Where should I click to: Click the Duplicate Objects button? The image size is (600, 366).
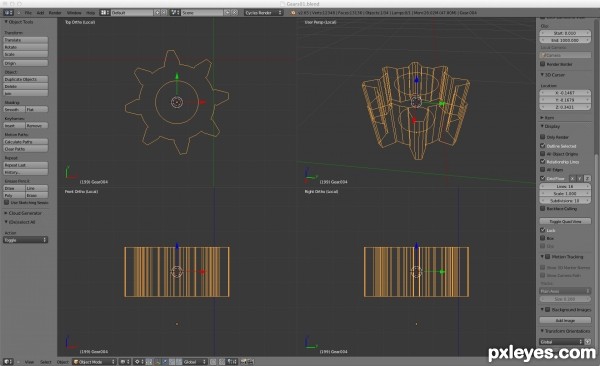(26, 79)
